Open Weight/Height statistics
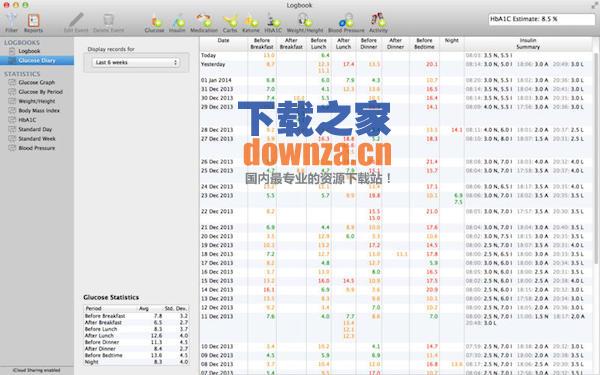Screen dimensions: 600x375 [37, 101]
